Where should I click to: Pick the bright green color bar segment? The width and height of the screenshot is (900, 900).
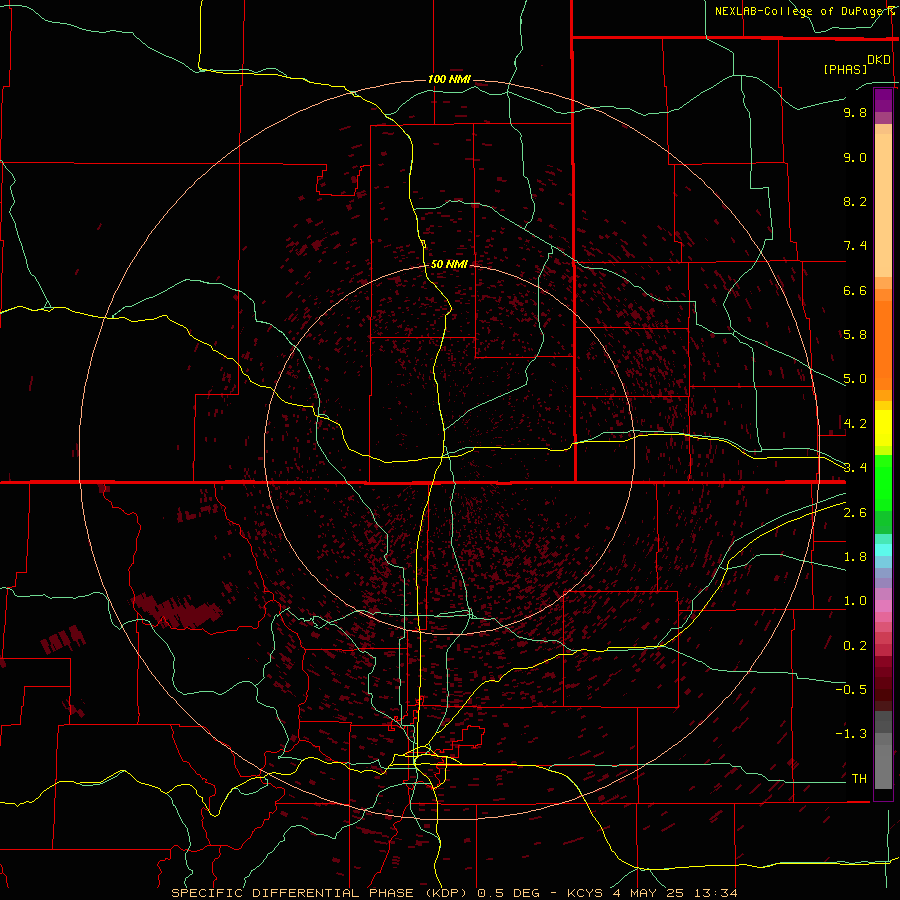click(x=883, y=482)
